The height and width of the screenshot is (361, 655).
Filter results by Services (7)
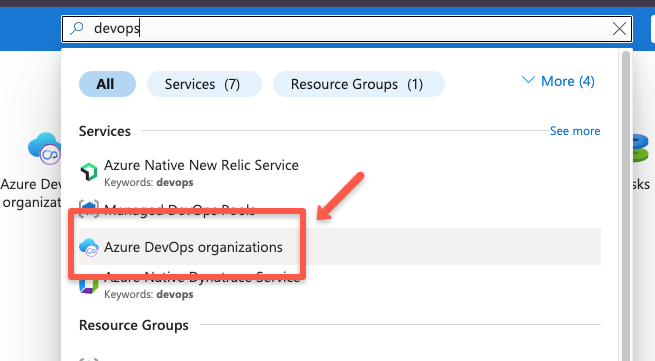[204, 84]
